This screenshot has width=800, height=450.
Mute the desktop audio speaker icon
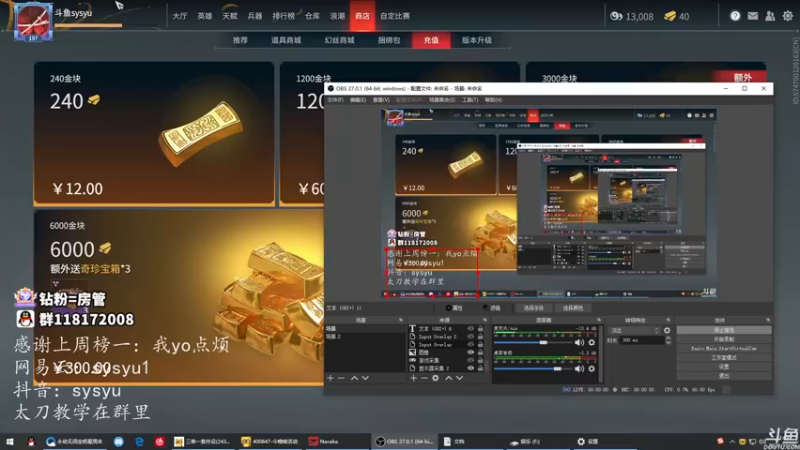click(x=579, y=368)
